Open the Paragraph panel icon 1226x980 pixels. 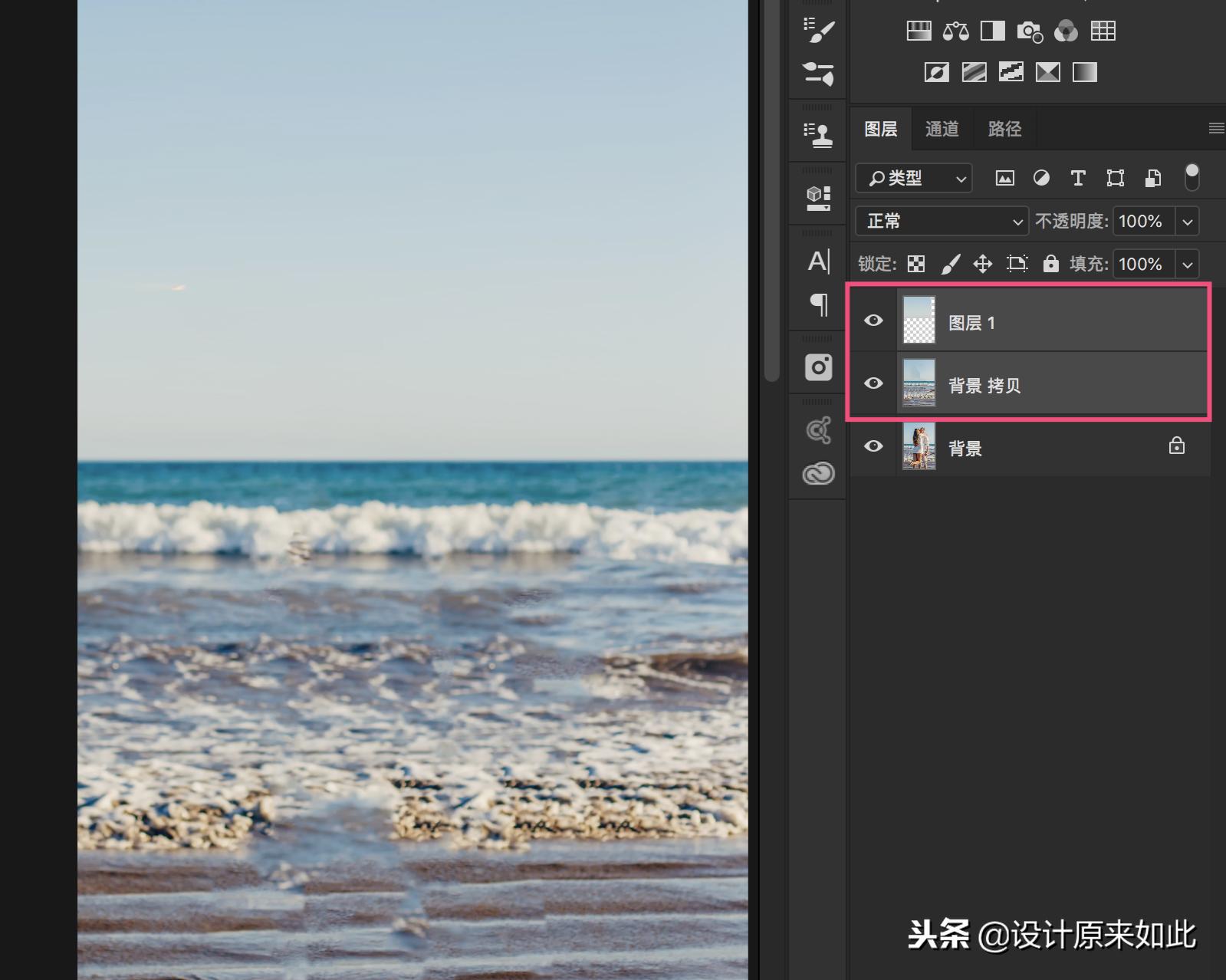(818, 304)
